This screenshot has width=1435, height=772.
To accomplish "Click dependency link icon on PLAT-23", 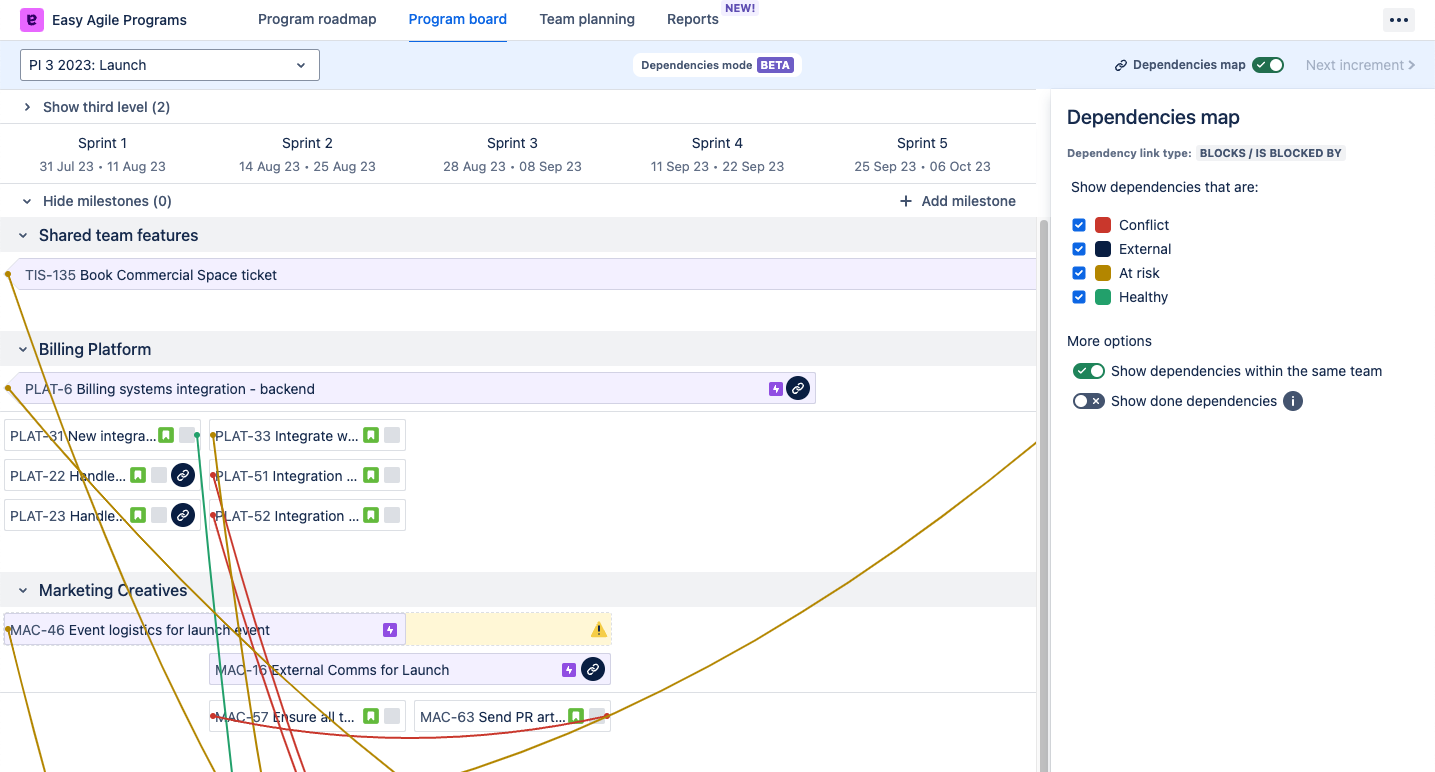I will (182, 515).
